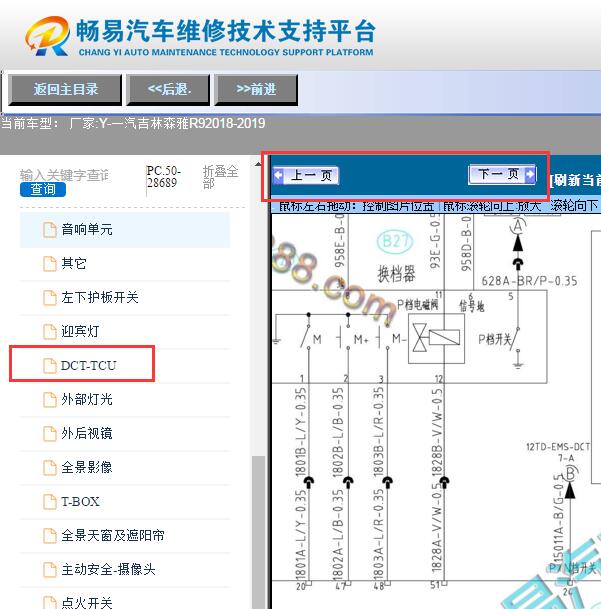The image size is (601, 609).
Task: Click left arrow icon on 上一页
Action: [x=279, y=175]
